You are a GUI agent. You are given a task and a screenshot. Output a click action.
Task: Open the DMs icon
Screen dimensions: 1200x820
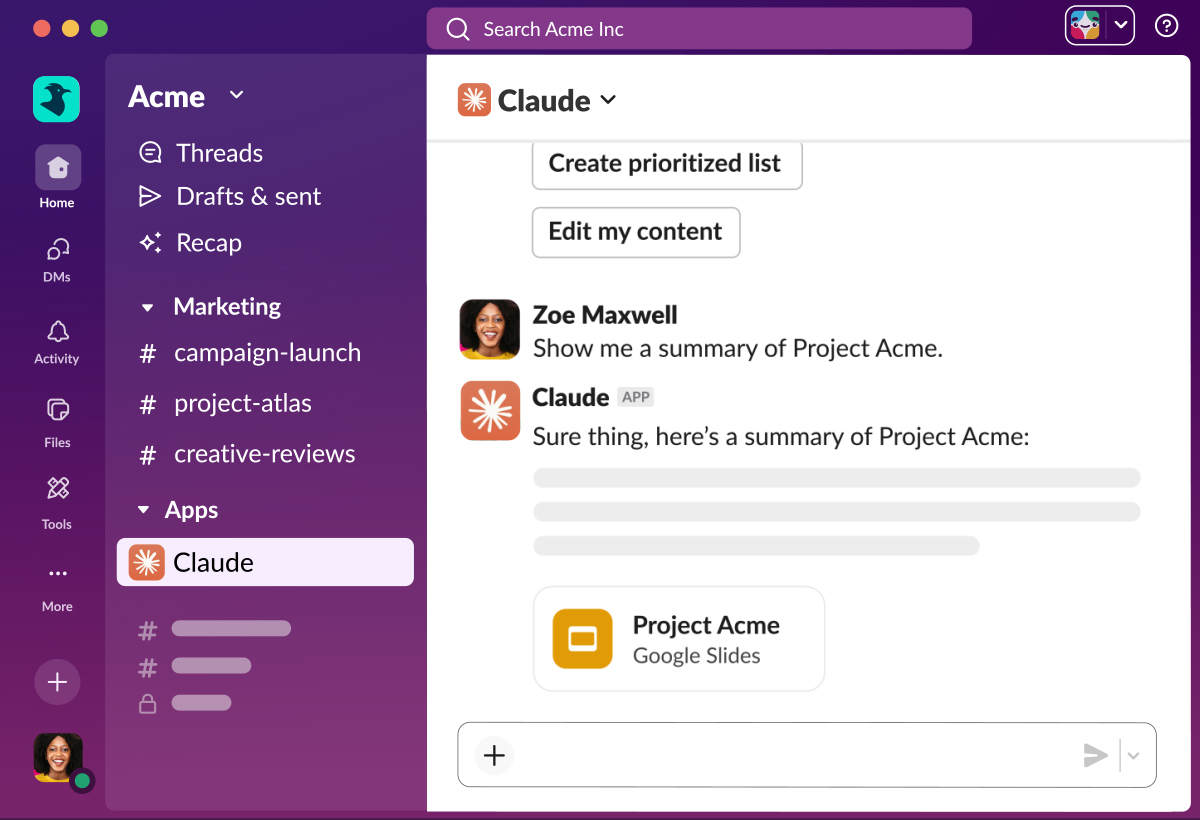[x=57, y=250]
